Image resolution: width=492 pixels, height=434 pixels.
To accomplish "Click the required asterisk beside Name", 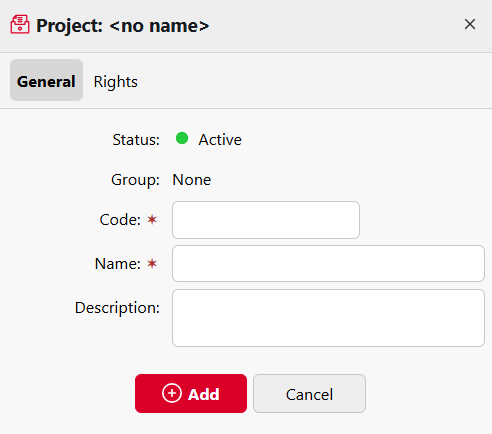I will coord(152,264).
